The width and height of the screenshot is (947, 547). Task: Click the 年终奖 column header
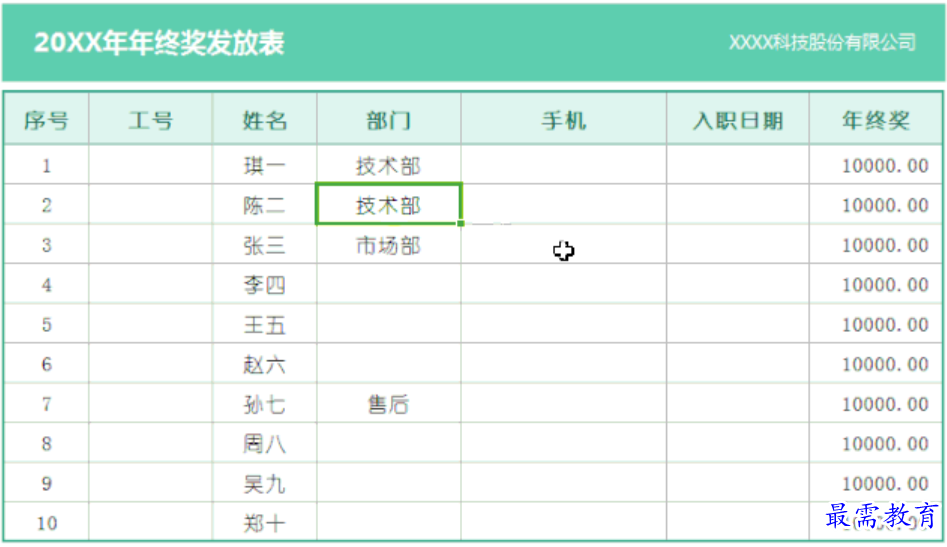tap(876, 119)
